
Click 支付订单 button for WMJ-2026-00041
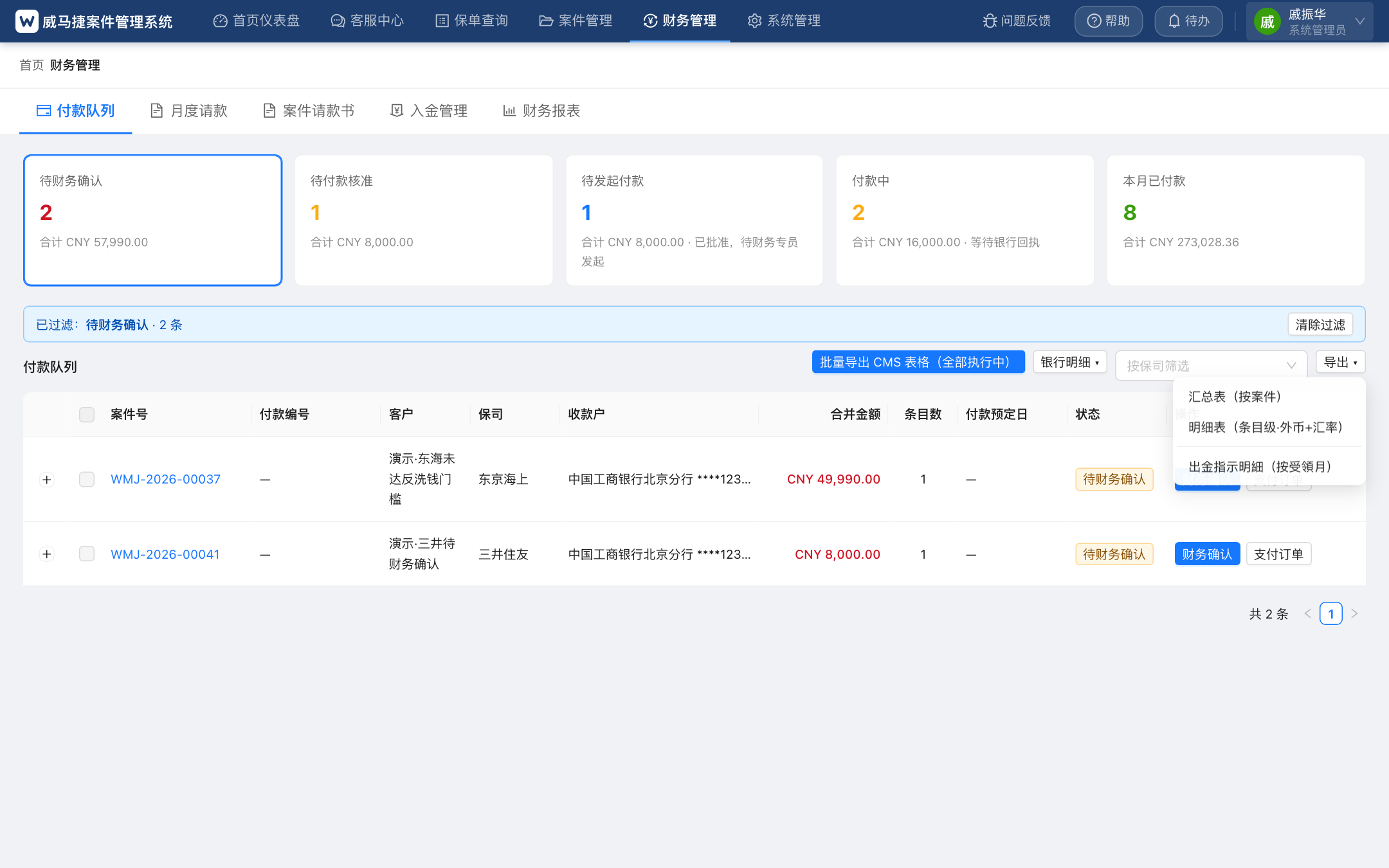[1278, 554]
